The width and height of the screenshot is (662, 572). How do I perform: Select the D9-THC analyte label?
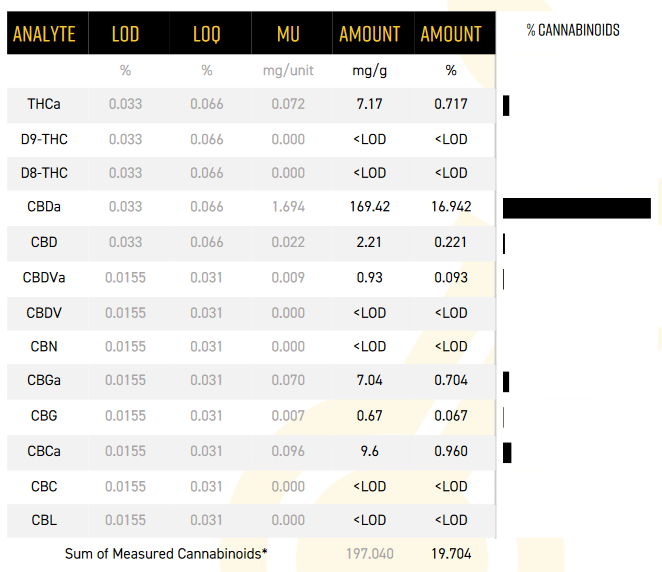[x=44, y=139]
